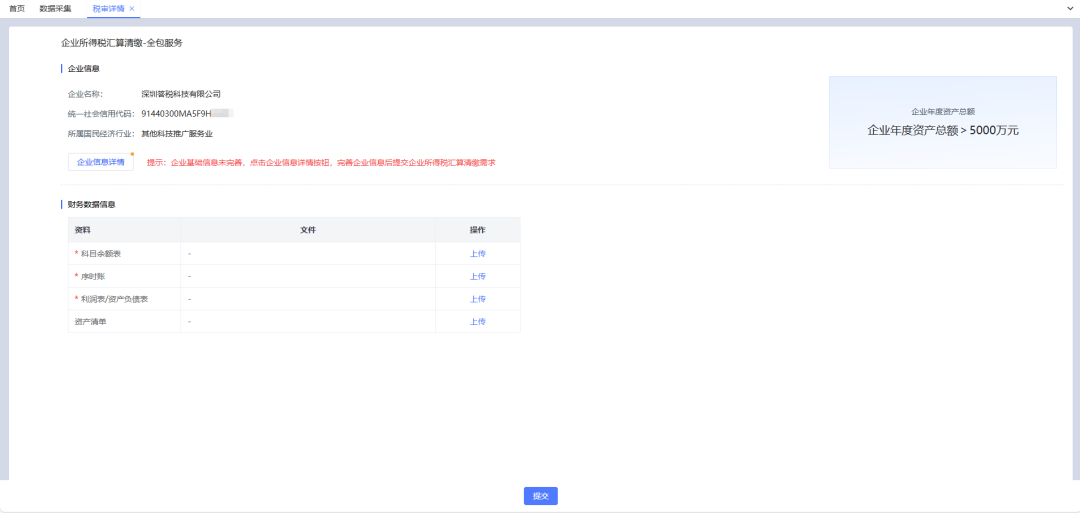Click the 企业信息 section heading

point(83,68)
